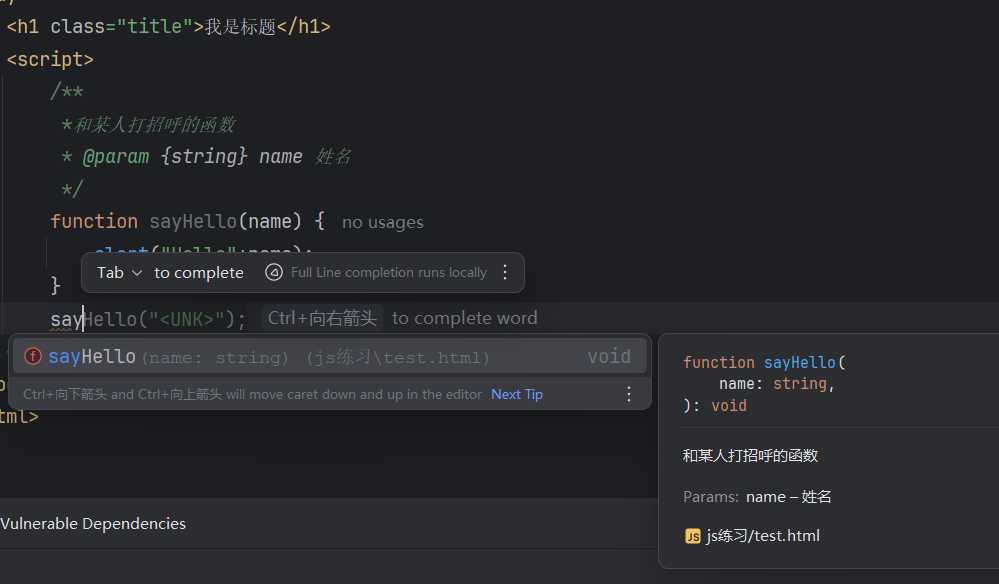The height and width of the screenshot is (584, 999).
Task: Click the 'void' return type in suggestion row
Action: (609, 357)
